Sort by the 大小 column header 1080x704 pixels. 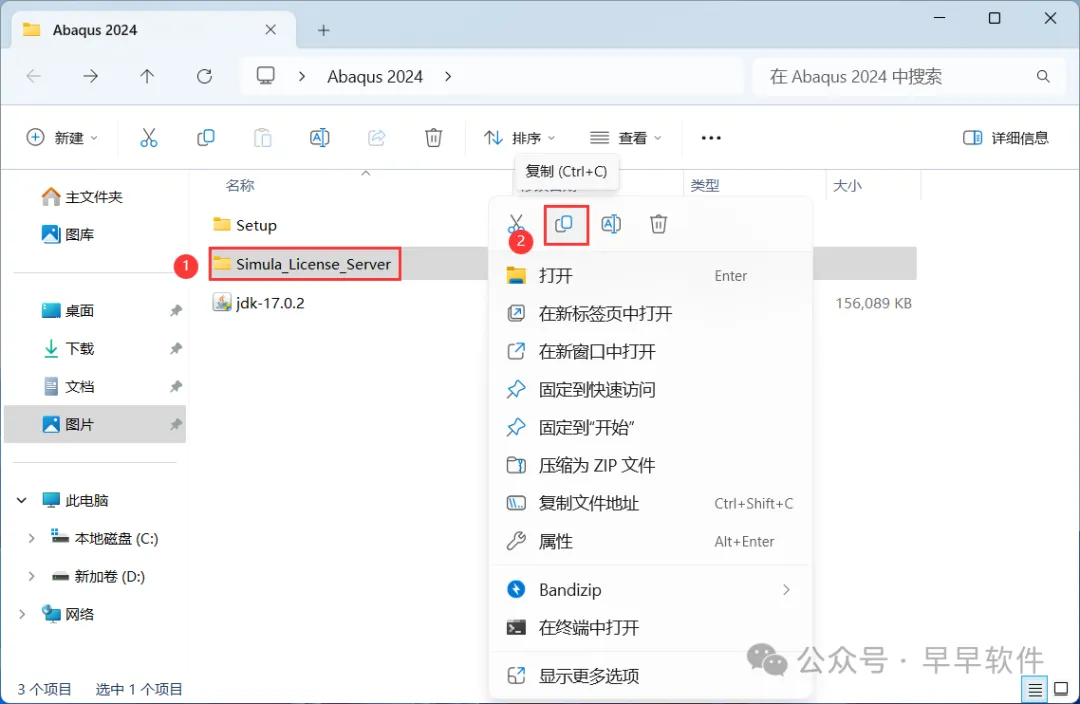847,186
